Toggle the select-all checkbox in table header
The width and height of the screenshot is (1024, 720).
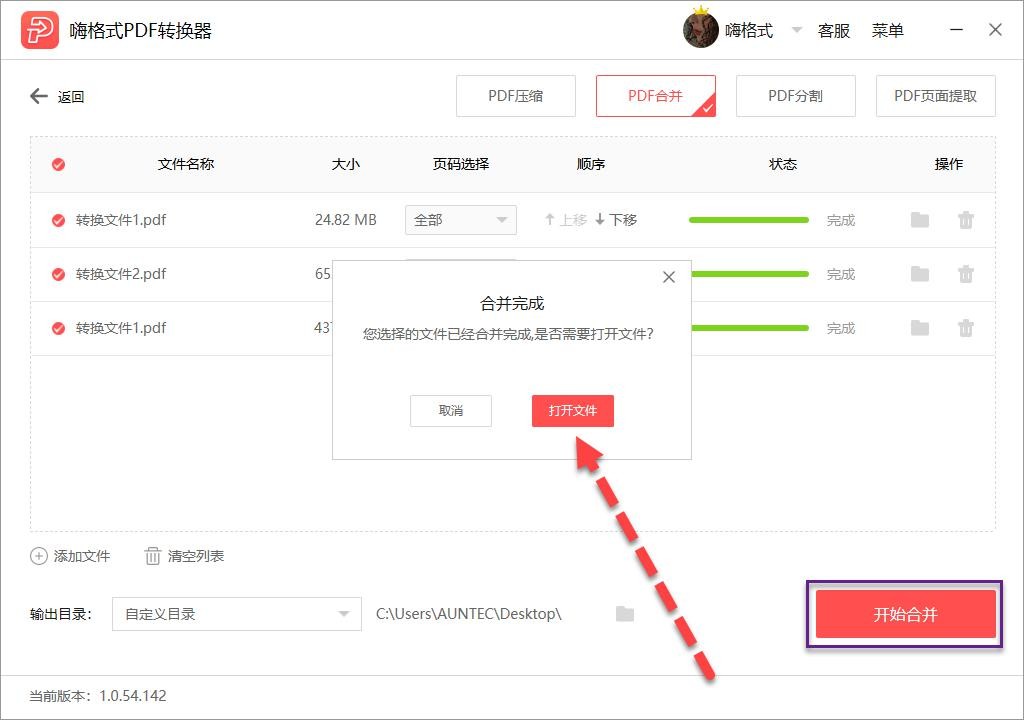click(58, 165)
